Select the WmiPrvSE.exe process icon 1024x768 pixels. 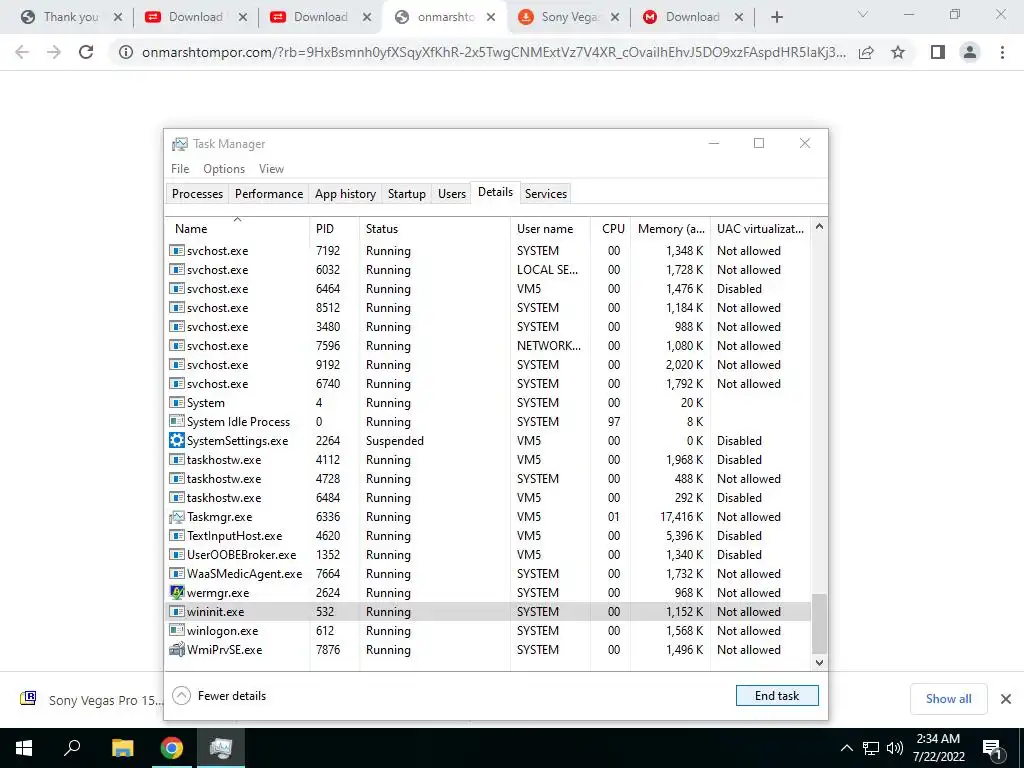coord(176,649)
